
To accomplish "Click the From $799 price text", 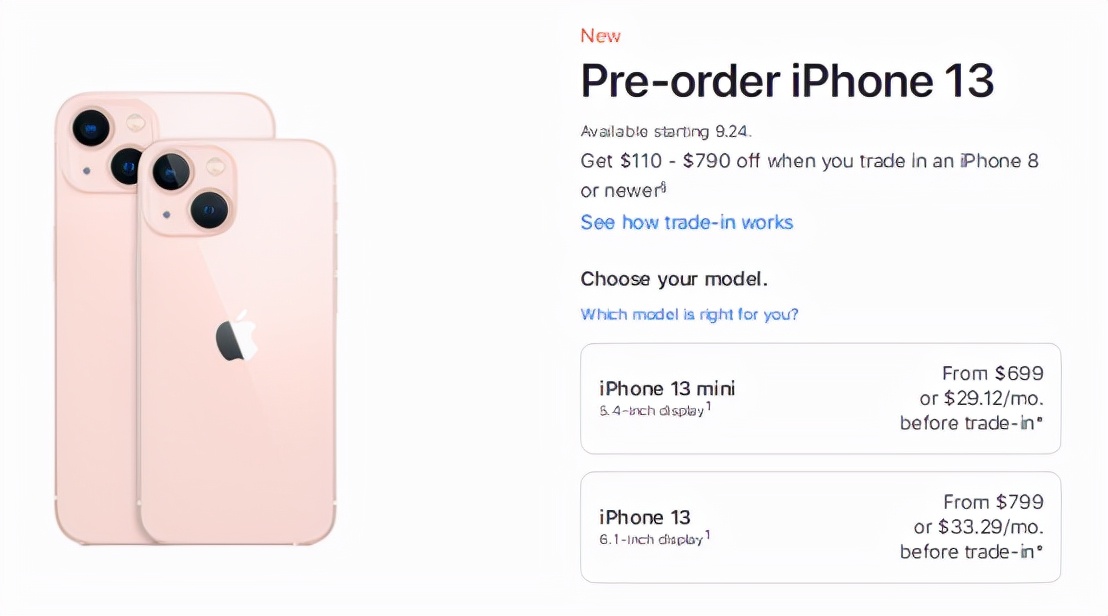I will tap(993, 502).
